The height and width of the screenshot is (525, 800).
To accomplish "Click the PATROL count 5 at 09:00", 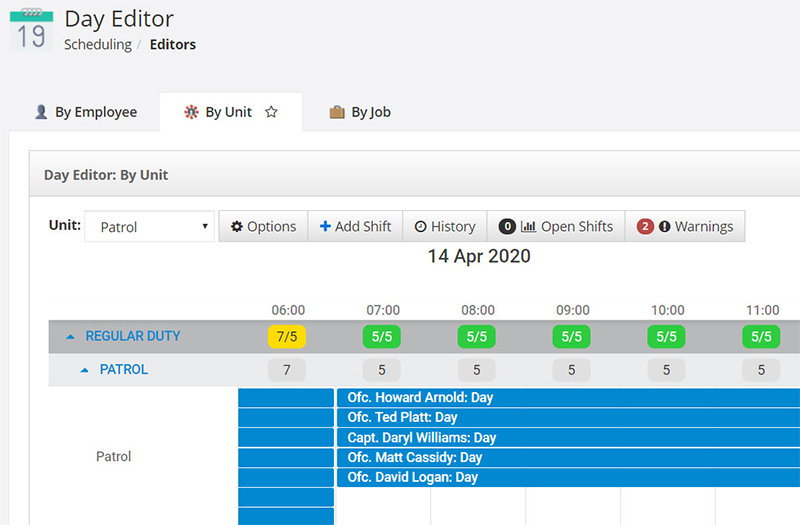I will [571, 370].
